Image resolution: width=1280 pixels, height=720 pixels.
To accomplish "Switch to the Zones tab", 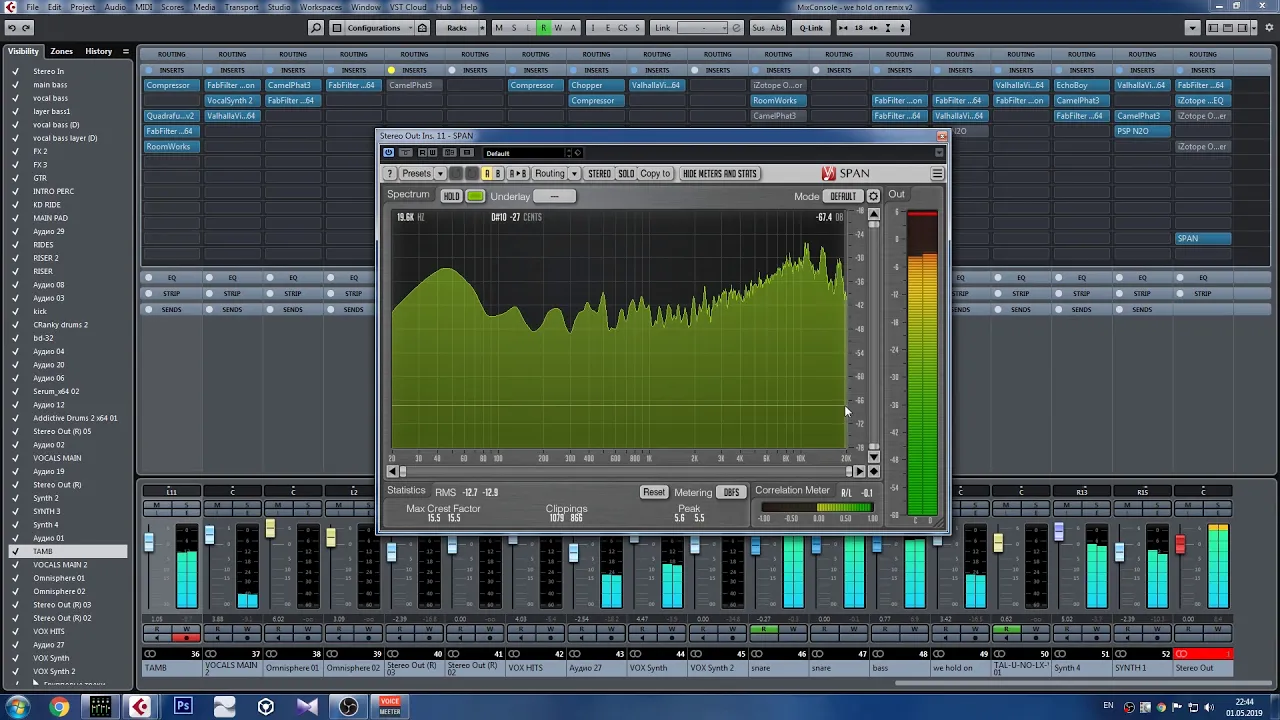I will pos(62,51).
